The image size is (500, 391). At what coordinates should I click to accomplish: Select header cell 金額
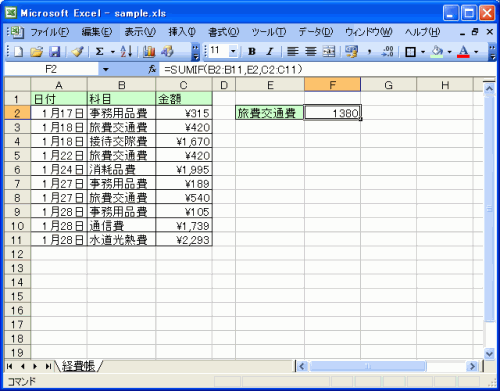(184, 99)
